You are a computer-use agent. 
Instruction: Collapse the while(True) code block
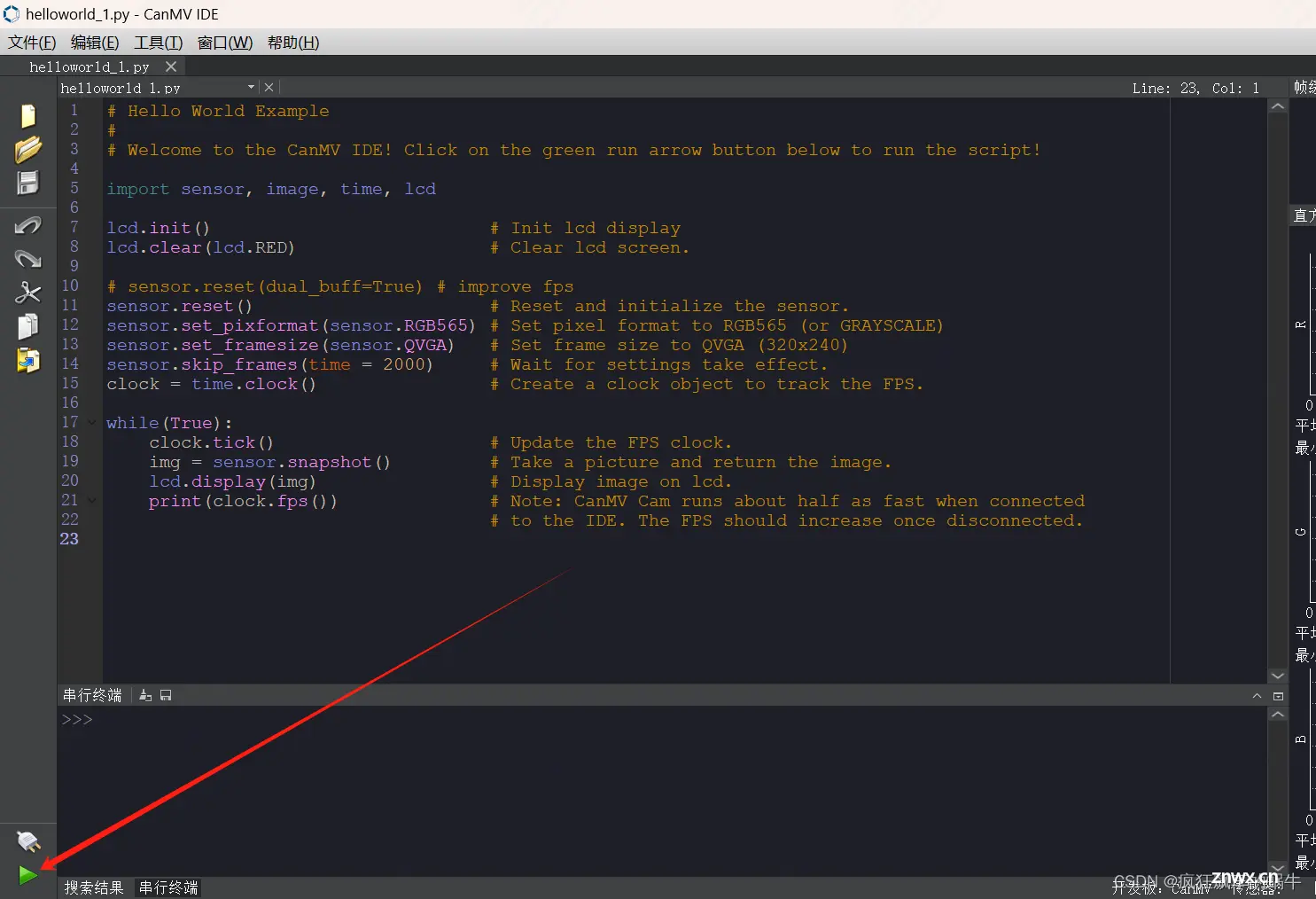[91, 423]
